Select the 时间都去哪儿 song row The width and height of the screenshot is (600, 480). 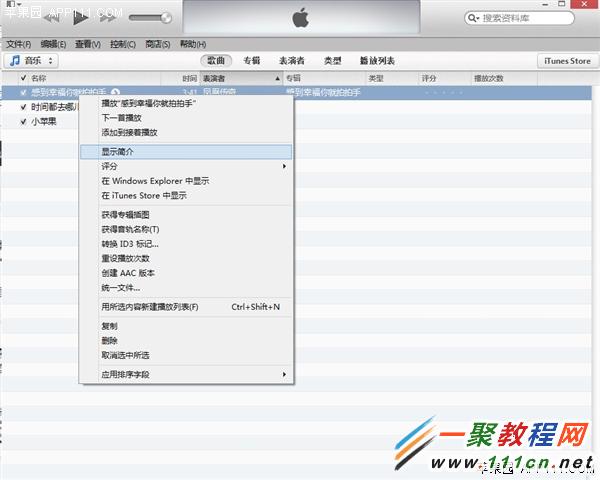point(54,107)
